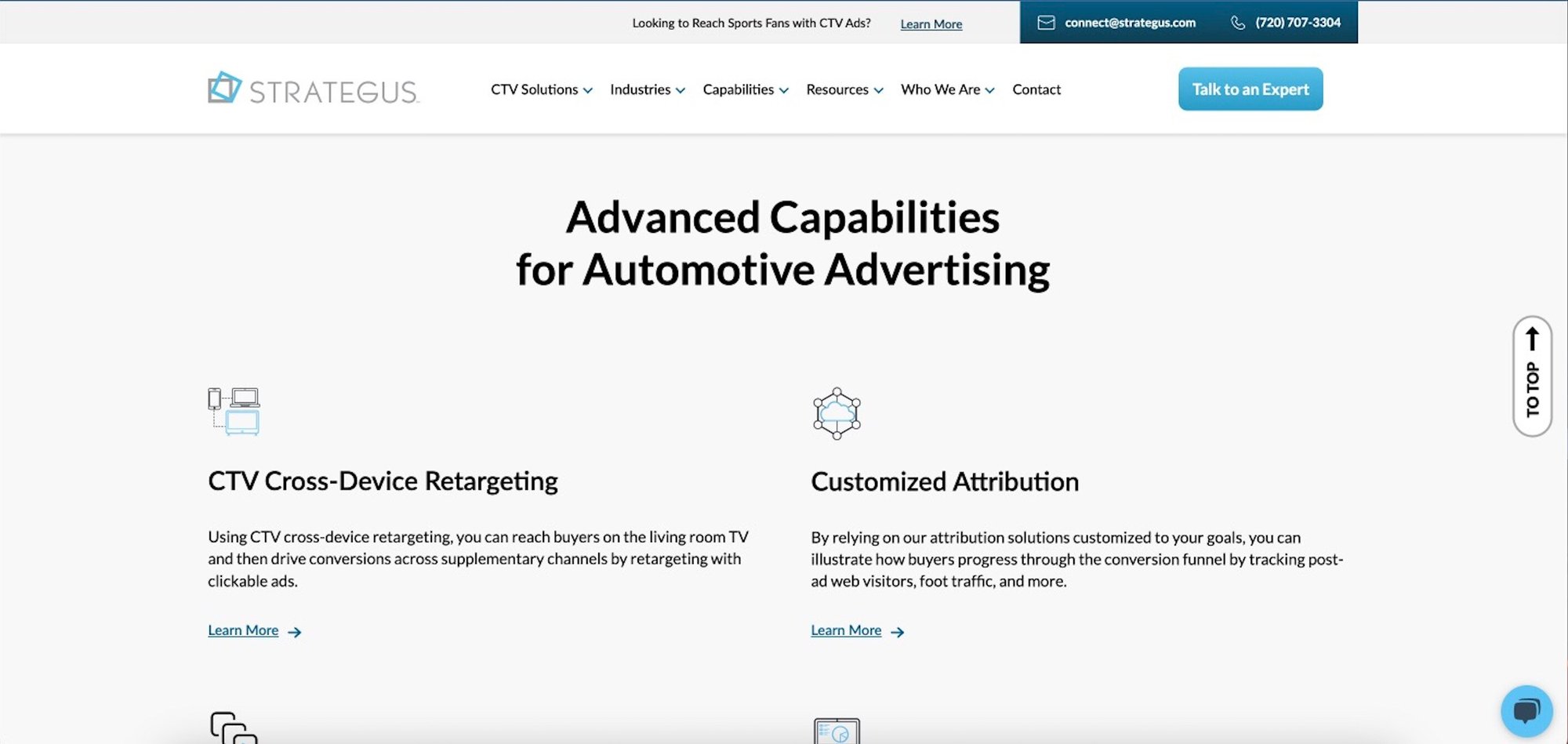Click Learn More in top announcement bar
Image resolution: width=1568 pixels, height=744 pixels.
[x=931, y=24]
